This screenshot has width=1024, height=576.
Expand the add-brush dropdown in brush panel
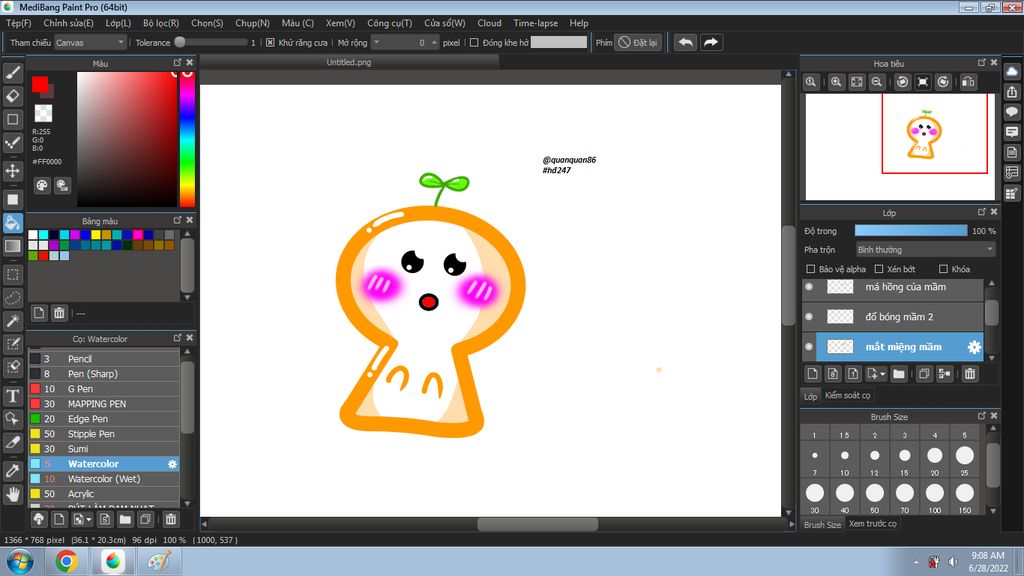(x=88, y=520)
